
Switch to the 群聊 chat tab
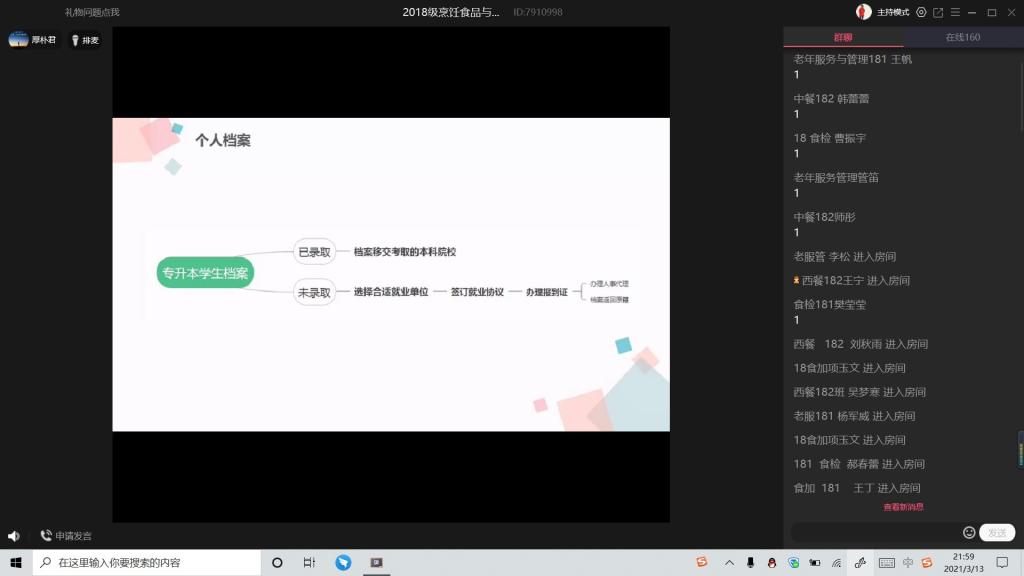(x=843, y=37)
